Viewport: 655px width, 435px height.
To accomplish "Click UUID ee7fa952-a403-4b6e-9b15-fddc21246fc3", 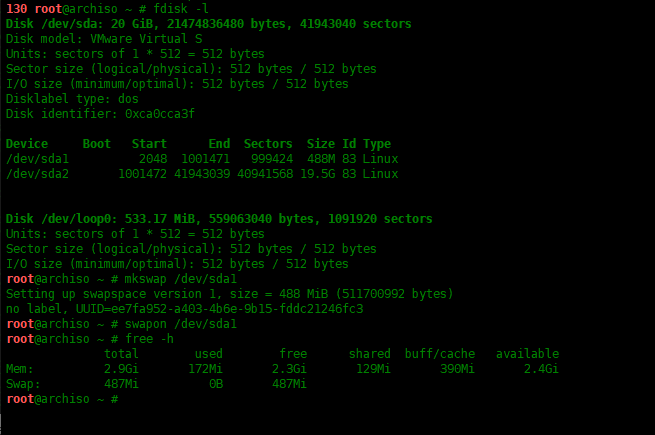I will (x=237, y=309).
